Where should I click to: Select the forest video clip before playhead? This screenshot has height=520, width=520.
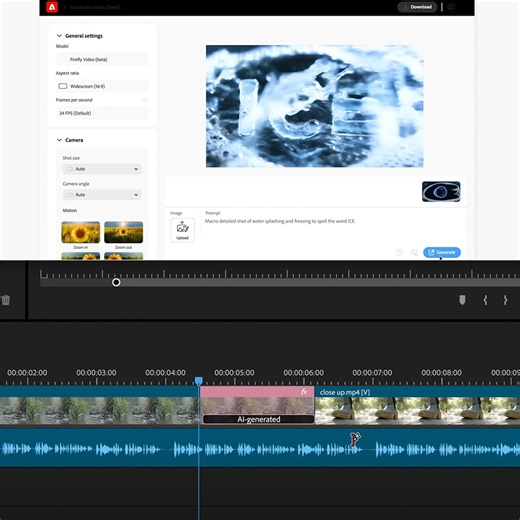(99, 405)
